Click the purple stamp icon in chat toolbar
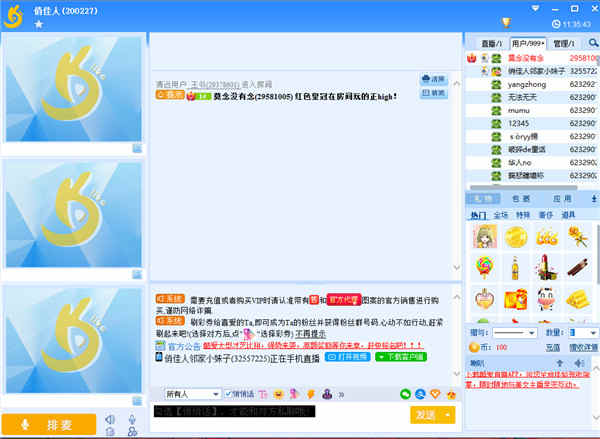Screen dimensions: 600x439 [x=327, y=394]
